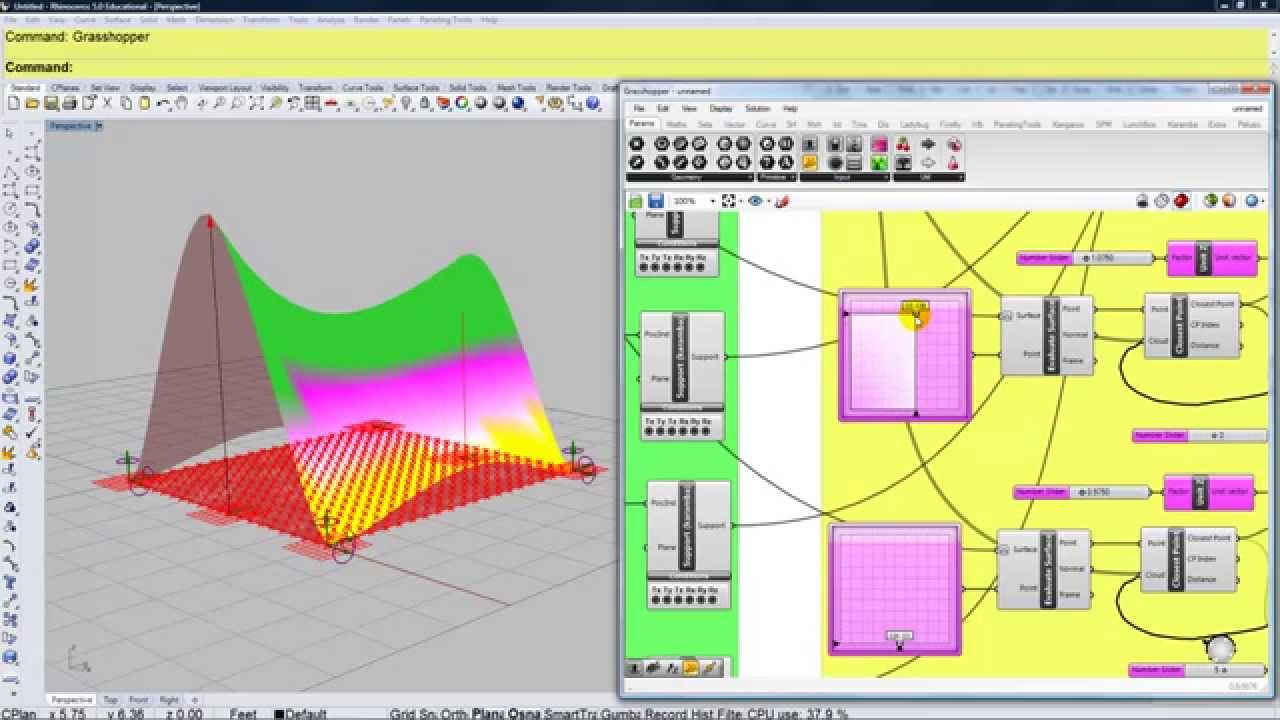The height and width of the screenshot is (720, 1280).
Task: Expand the preview eye icon dropdown arrow
Action: tap(768, 201)
